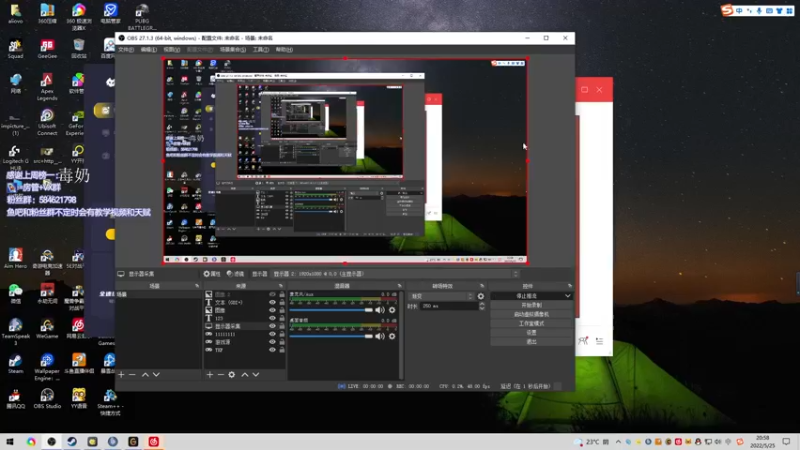Click the 开始录制 start recording button
Image resolution: width=800 pixels, height=450 pixels.
(531, 305)
